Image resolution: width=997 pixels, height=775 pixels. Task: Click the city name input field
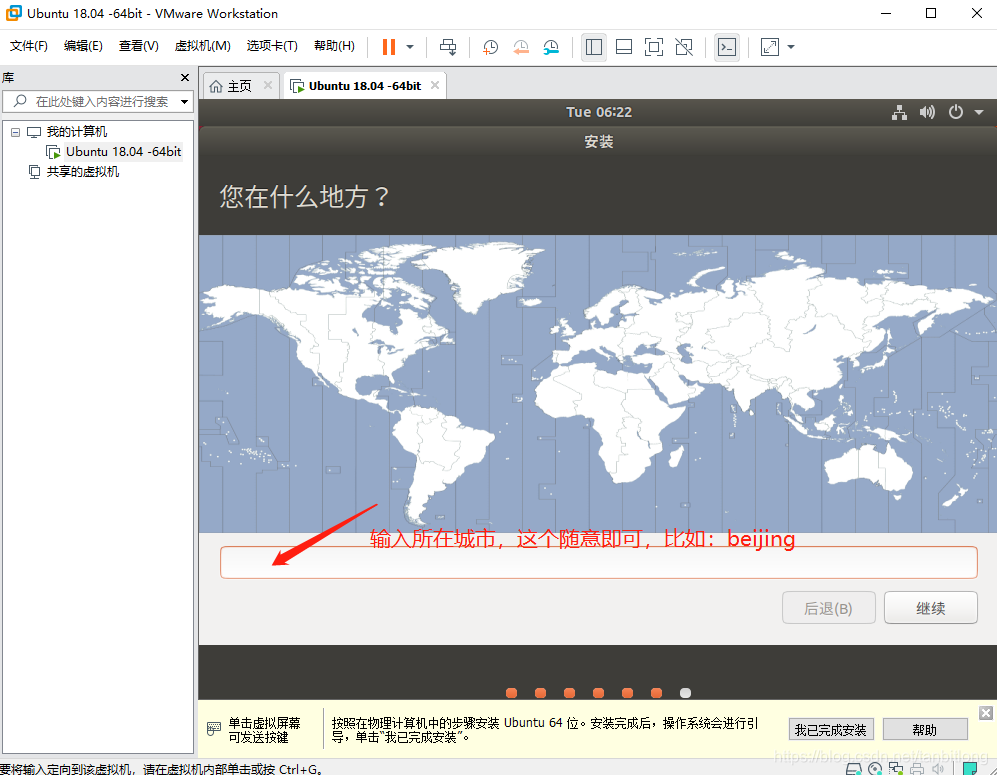point(598,562)
